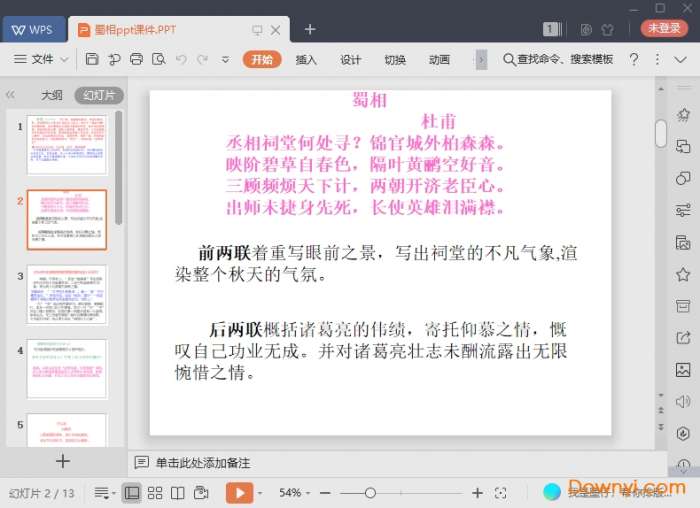Screen dimensions: 700x508
Task: Click the right sidebar animation star-burst icon
Action: (x=683, y=115)
